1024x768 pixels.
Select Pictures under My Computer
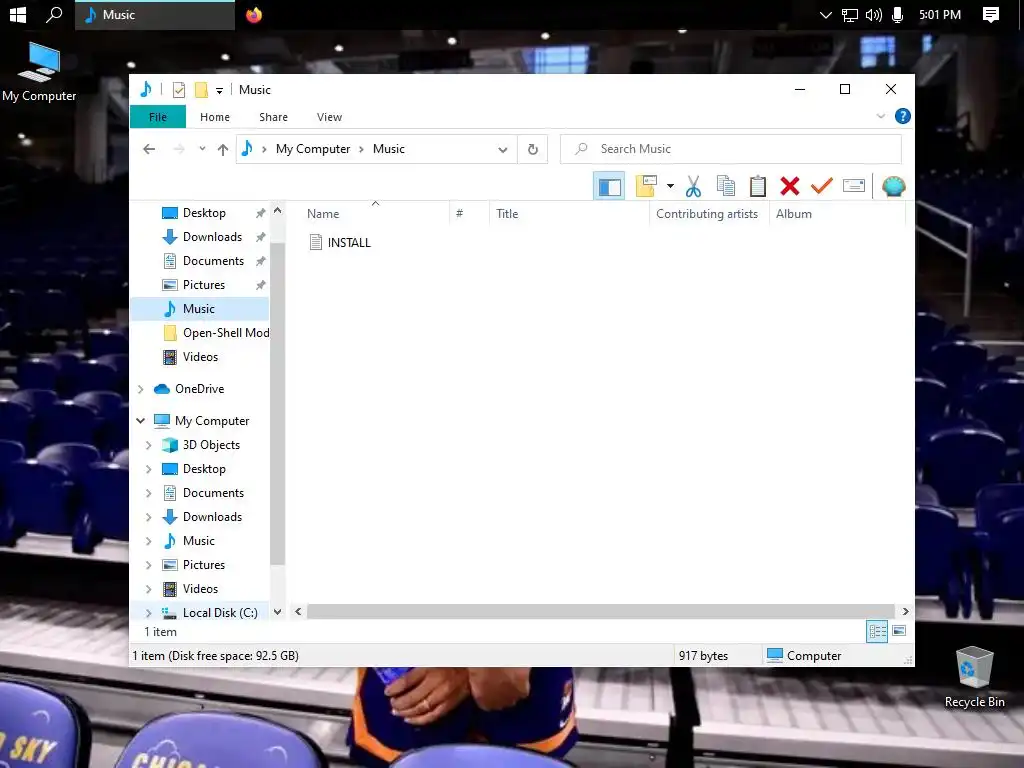(203, 565)
